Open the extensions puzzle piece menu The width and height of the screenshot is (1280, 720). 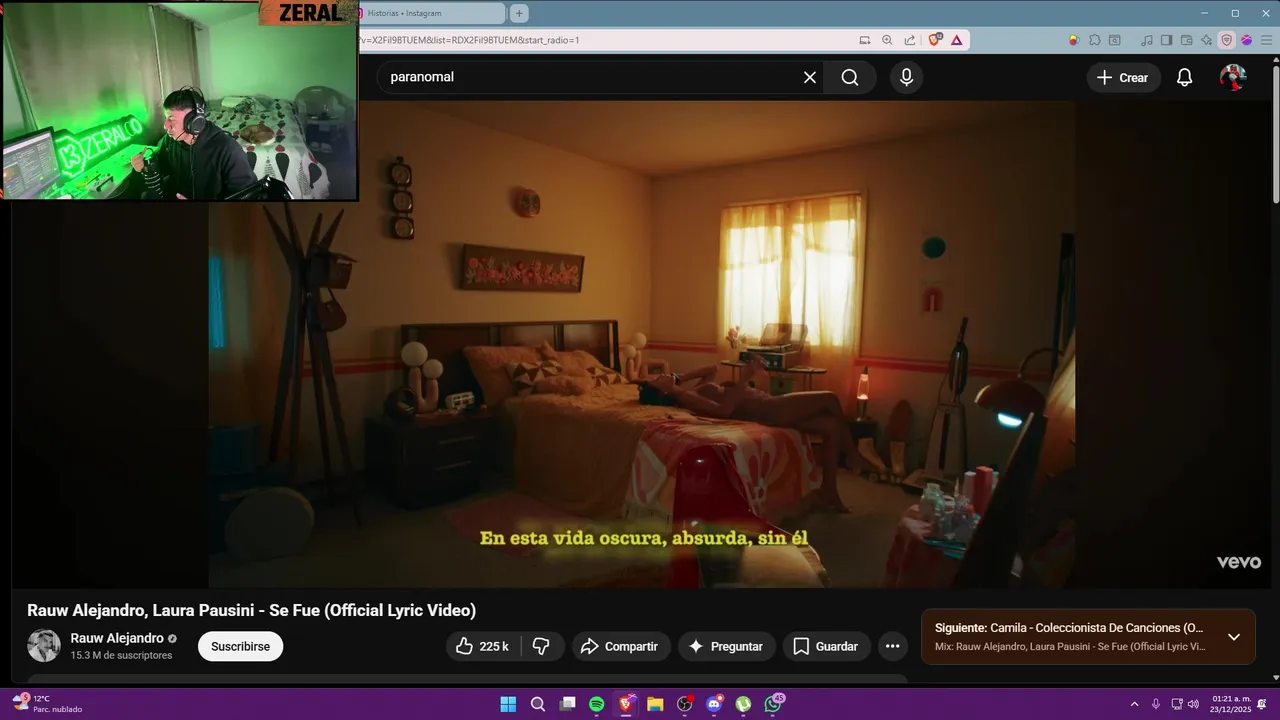coord(1095,40)
